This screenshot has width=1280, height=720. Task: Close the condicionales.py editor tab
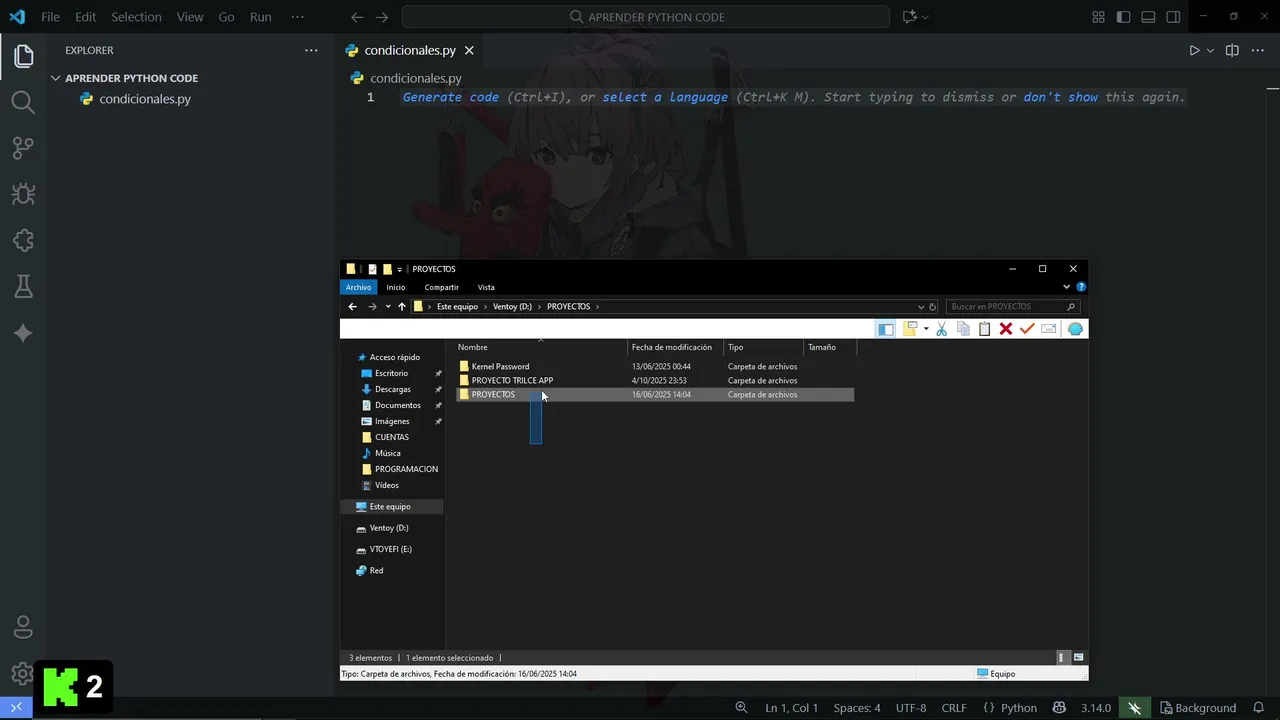point(469,50)
